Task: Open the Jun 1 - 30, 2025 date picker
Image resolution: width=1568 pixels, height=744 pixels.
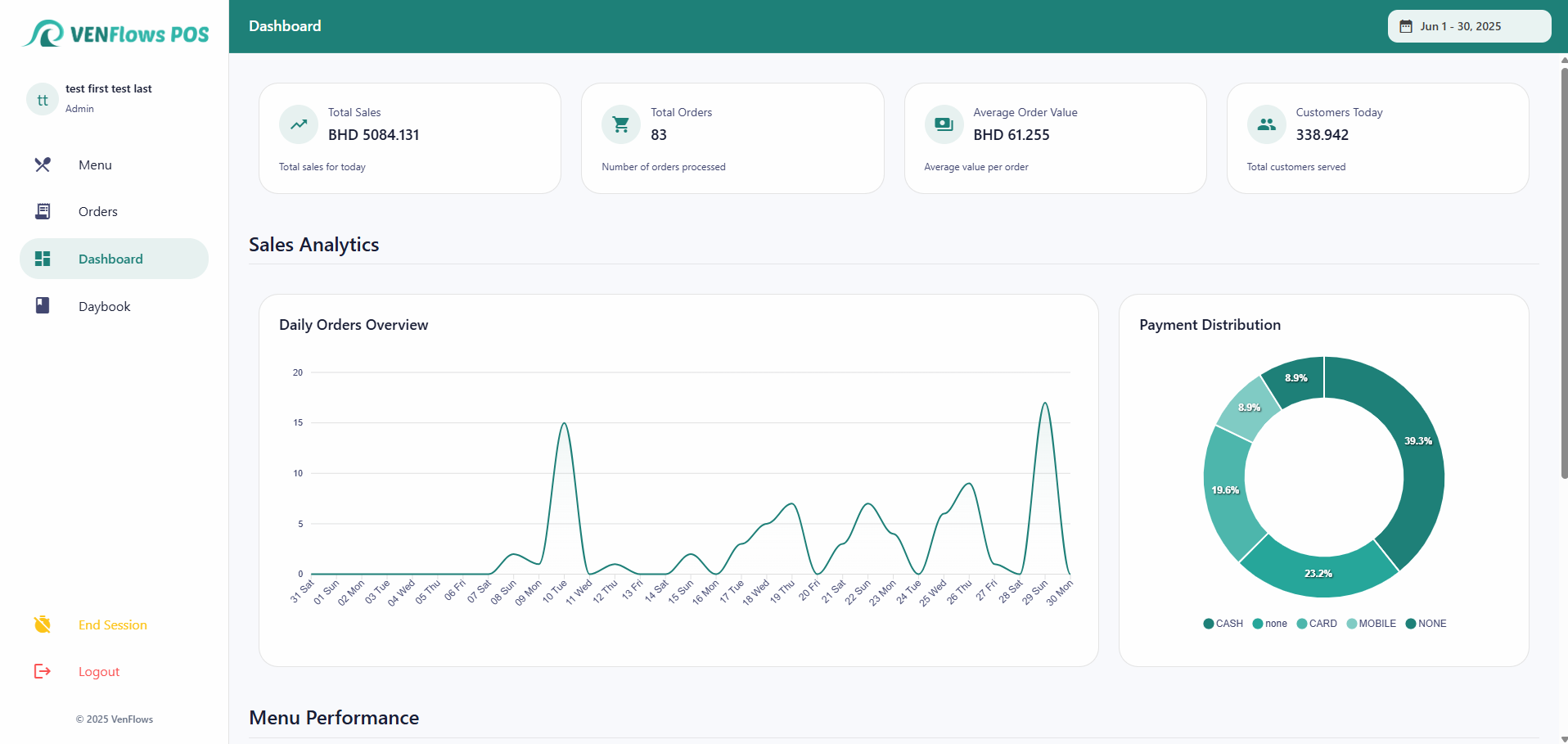Action: coord(1469,26)
